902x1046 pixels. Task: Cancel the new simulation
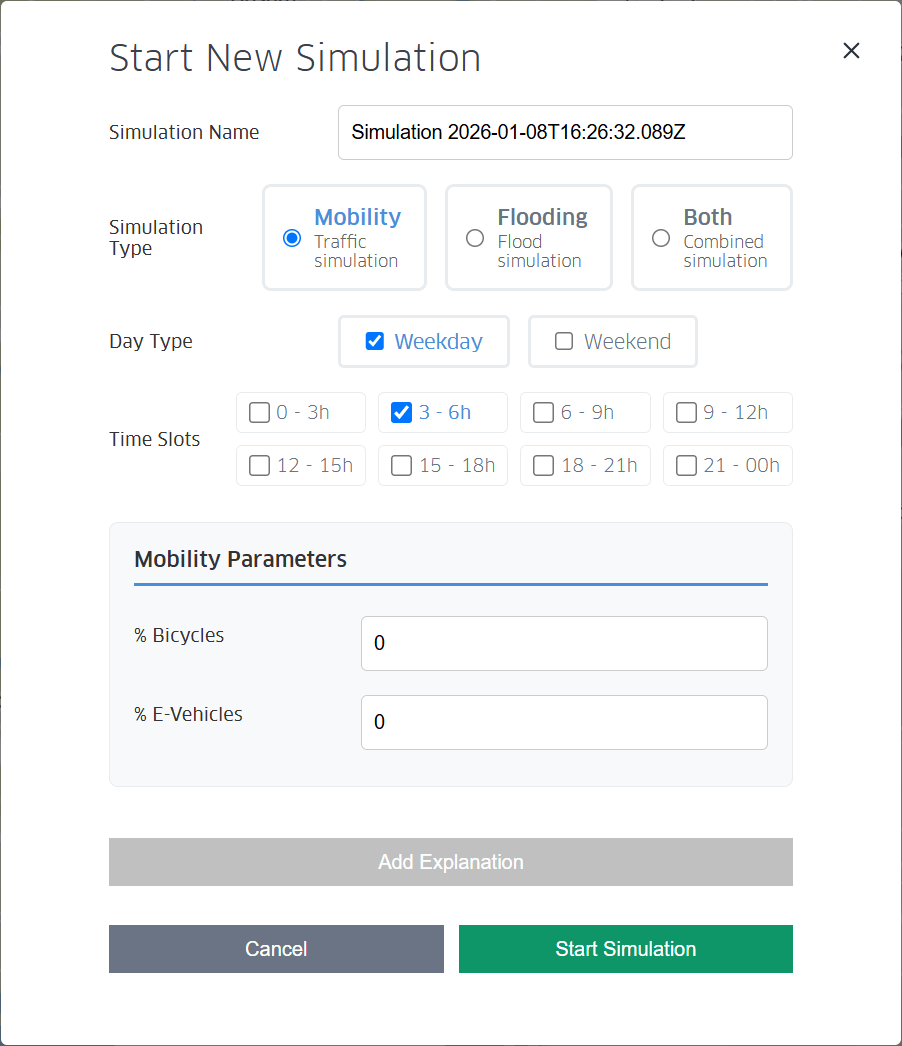[x=276, y=949]
